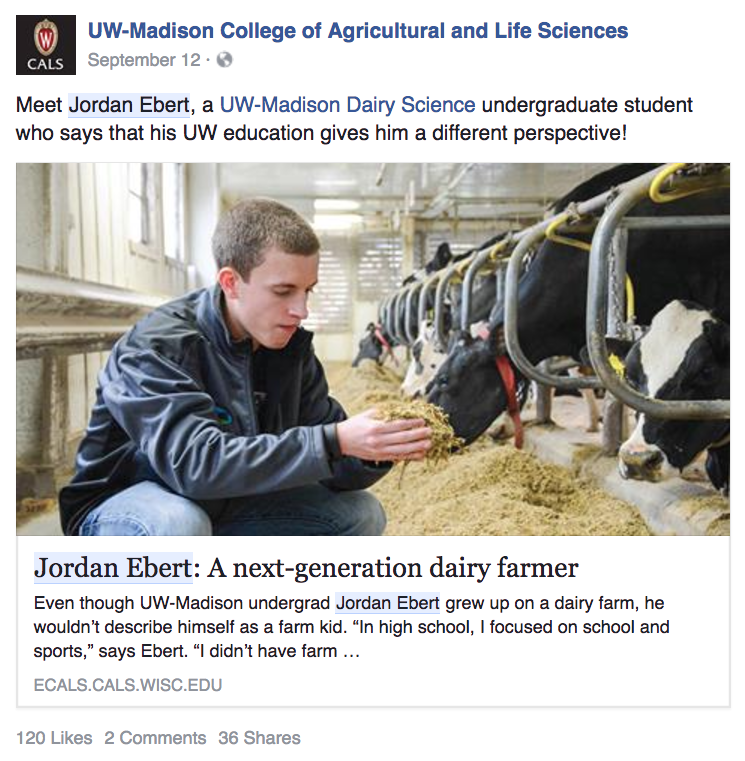Viewport: 745px width, 761px height.
Task: Click highlighted Jordan Ebert in article headline
Action: click(112, 569)
